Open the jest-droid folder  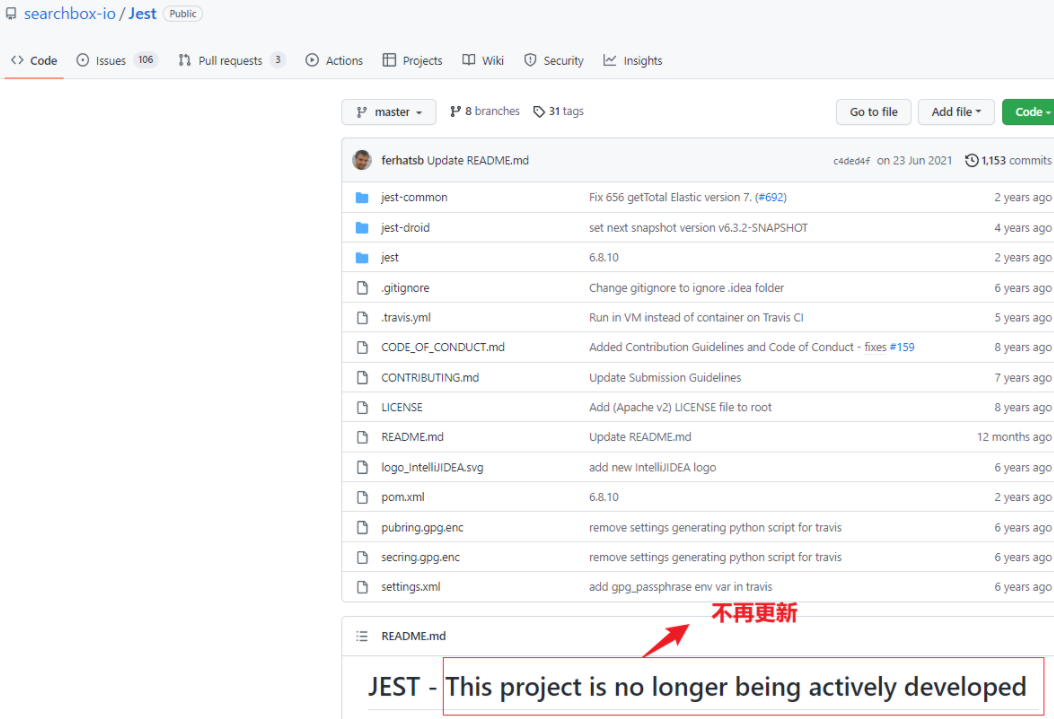[405, 227]
